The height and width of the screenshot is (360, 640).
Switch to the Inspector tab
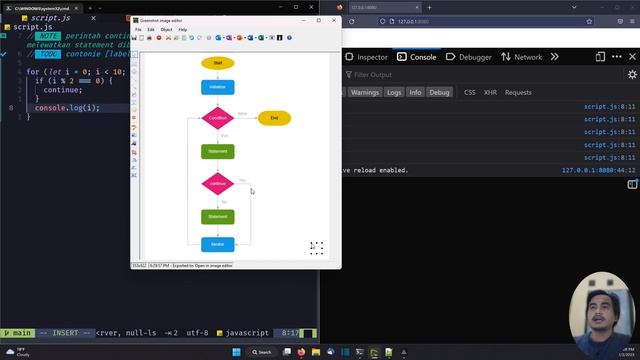[366, 57]
